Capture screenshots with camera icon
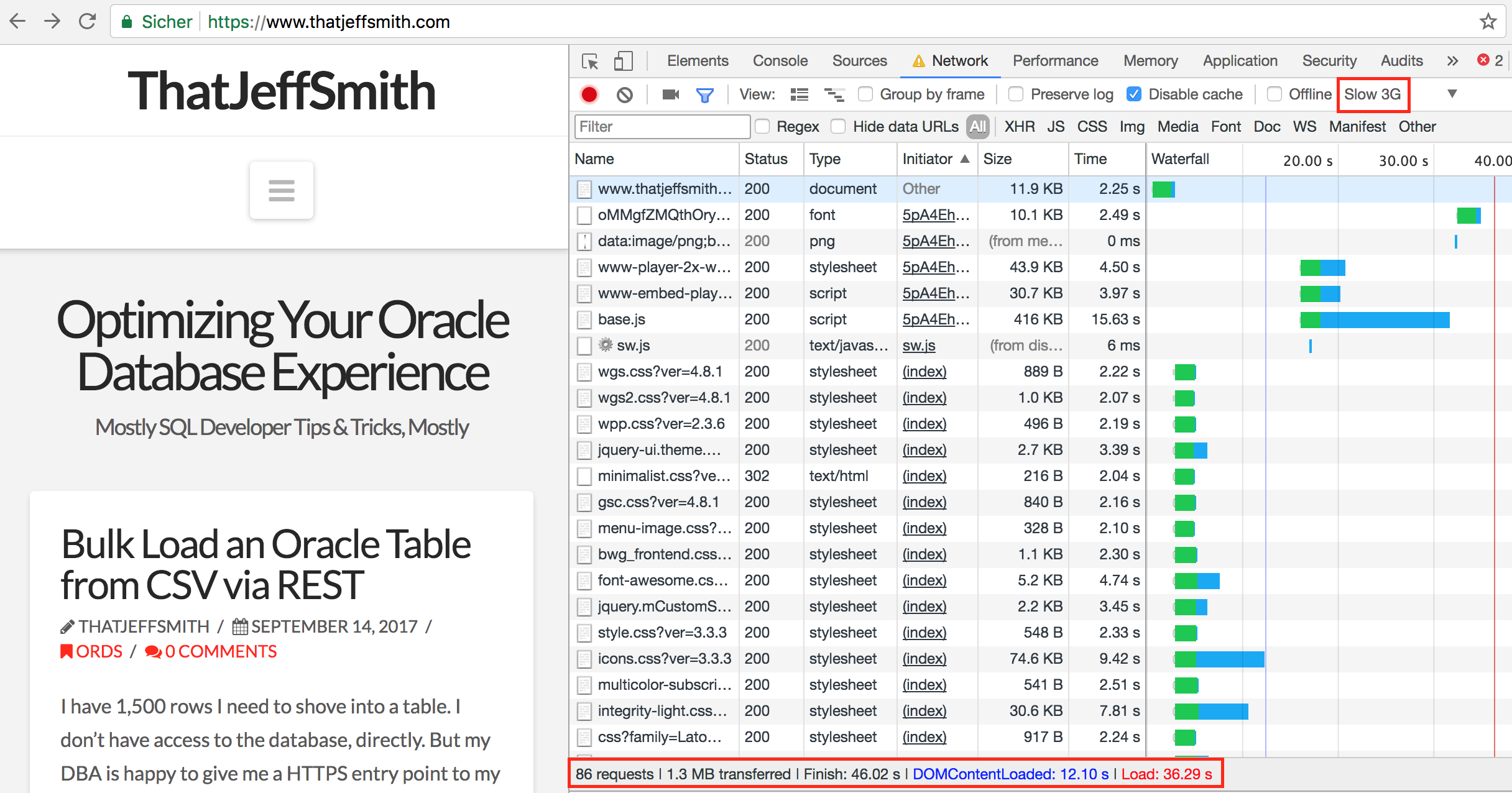Screen dimensions: 1512x793 coord(671,94)
